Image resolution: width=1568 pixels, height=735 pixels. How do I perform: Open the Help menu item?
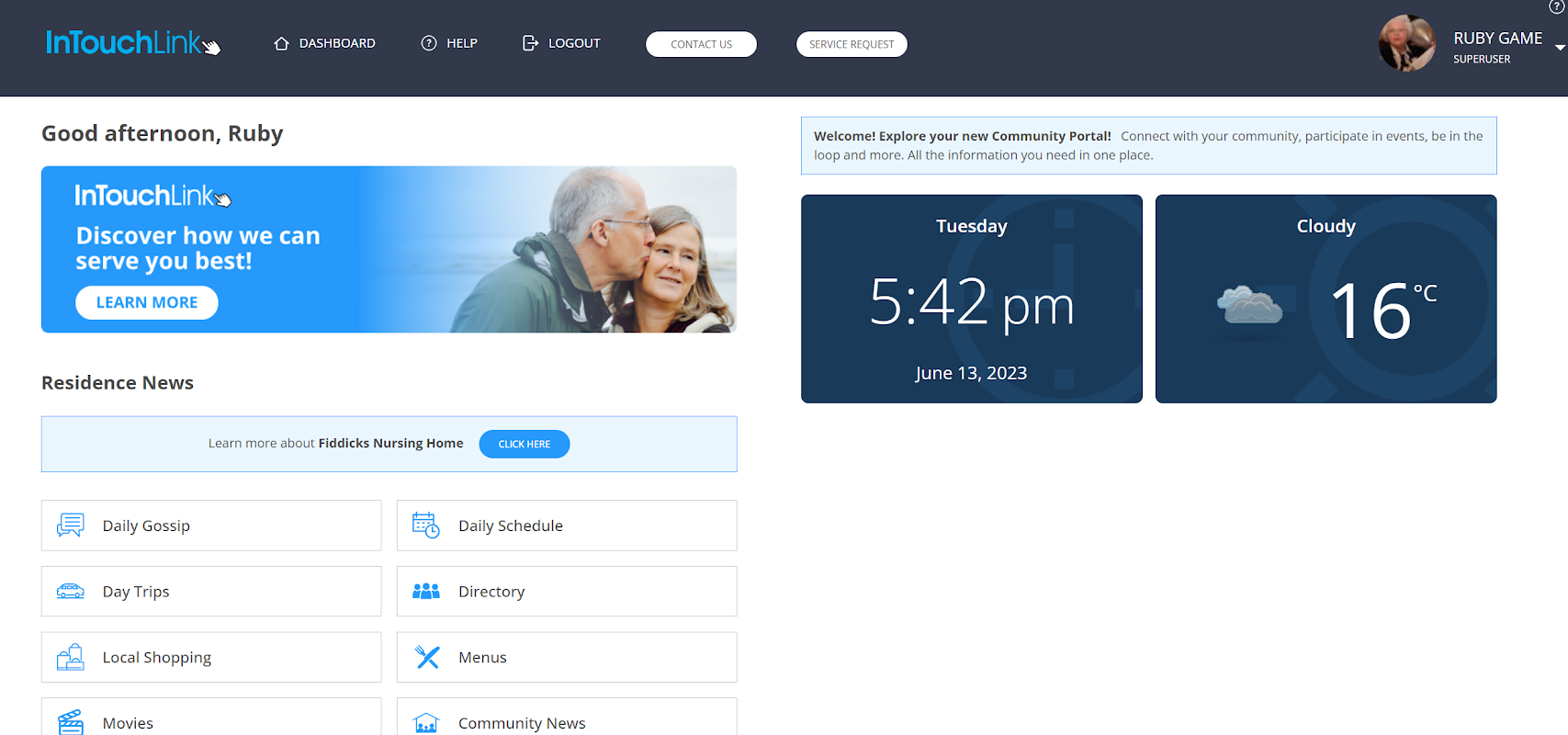449,43
